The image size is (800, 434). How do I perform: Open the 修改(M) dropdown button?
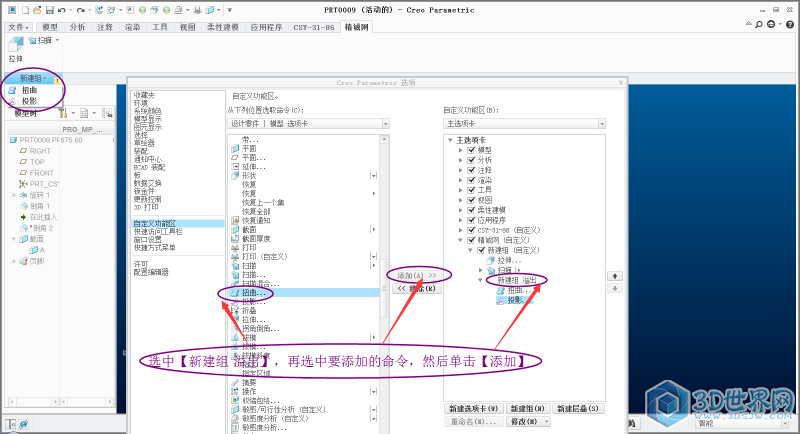click(x=528, y=422)
